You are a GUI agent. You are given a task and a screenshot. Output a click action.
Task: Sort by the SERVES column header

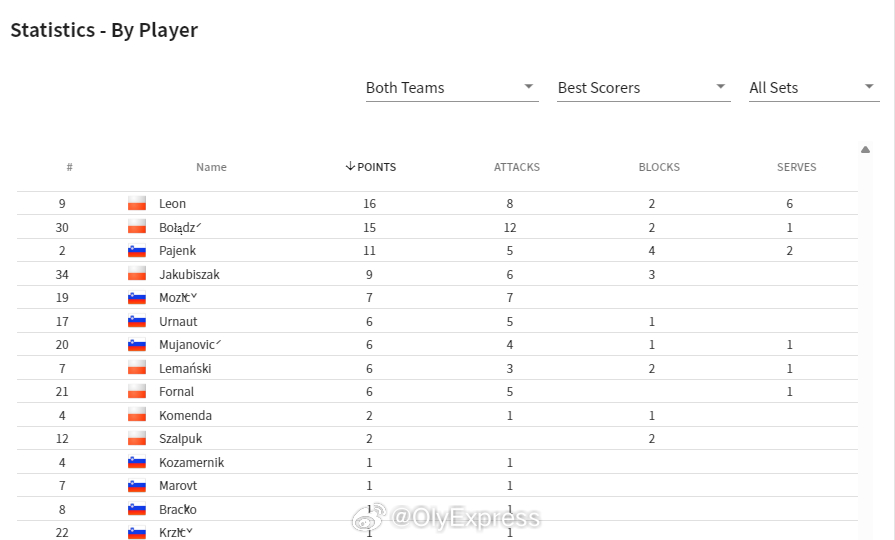tap(796, 167)
